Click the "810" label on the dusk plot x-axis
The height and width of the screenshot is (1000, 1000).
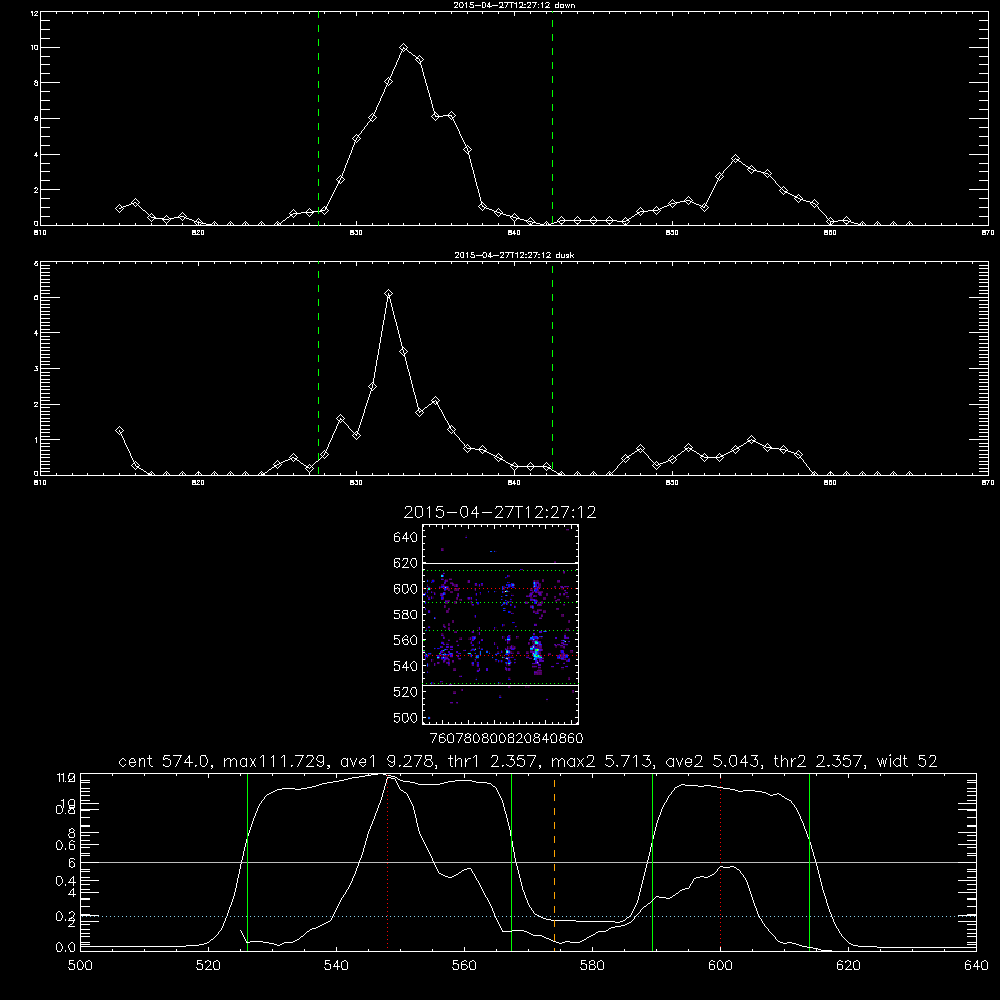click(x=41, y=483)
